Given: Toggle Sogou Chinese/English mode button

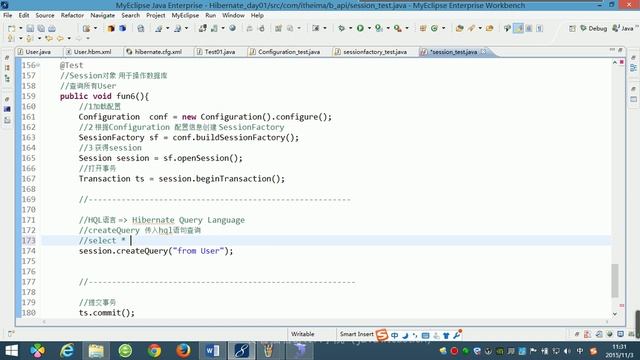Looking at the screenshot, I should [394, 335].
